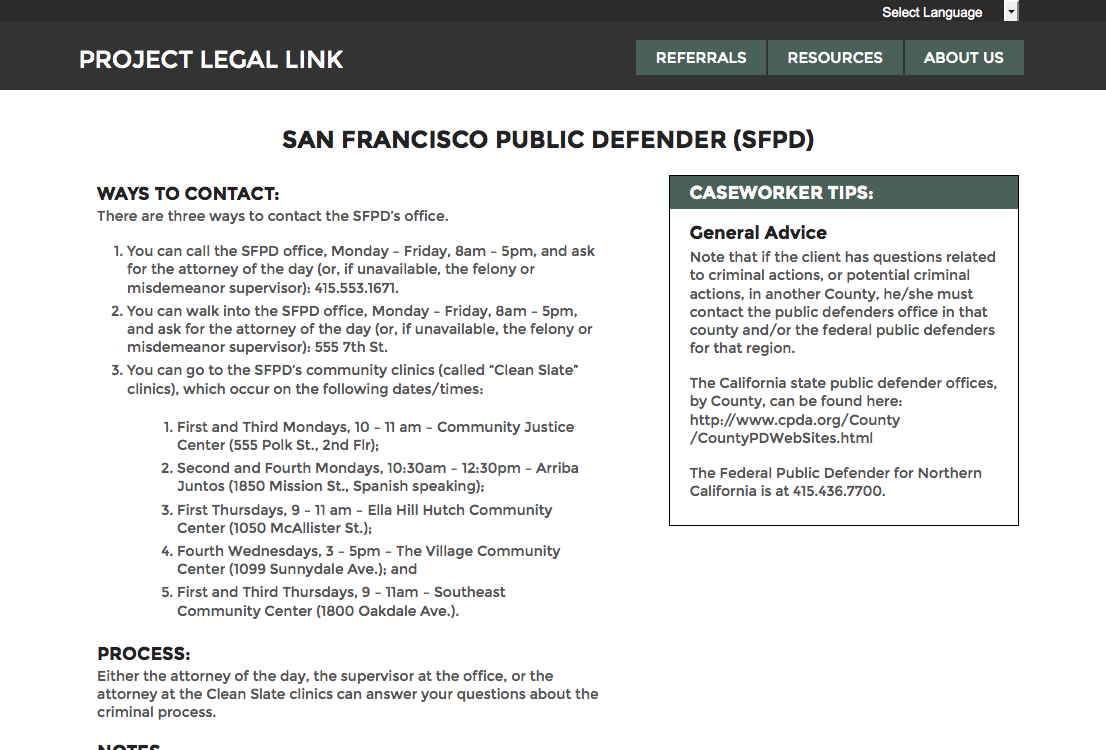Click the language dropdown arrow button
Viewport: 1106px width, 750px height.
click(x=1011, y=12)
